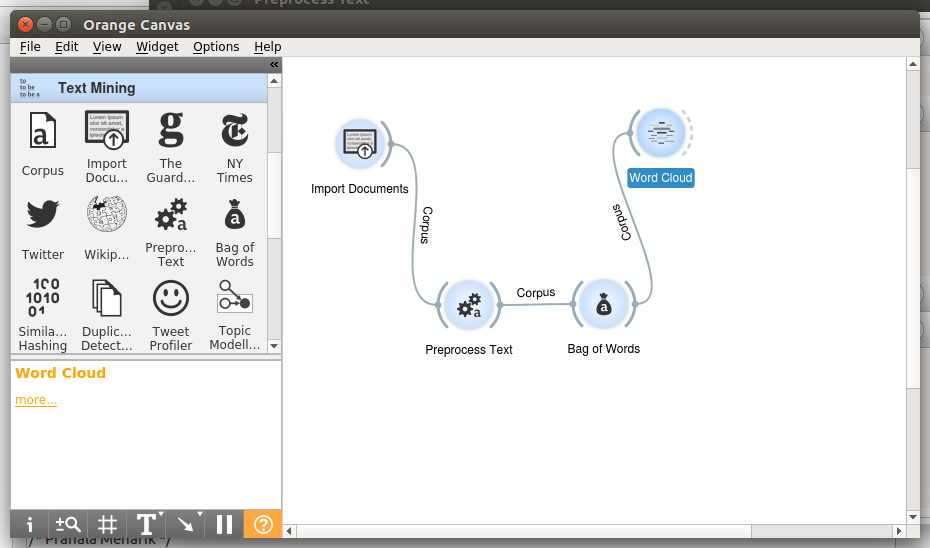Screen dimensions: 930x548
Task: Toggle the help question mark button
Action: 263,524
